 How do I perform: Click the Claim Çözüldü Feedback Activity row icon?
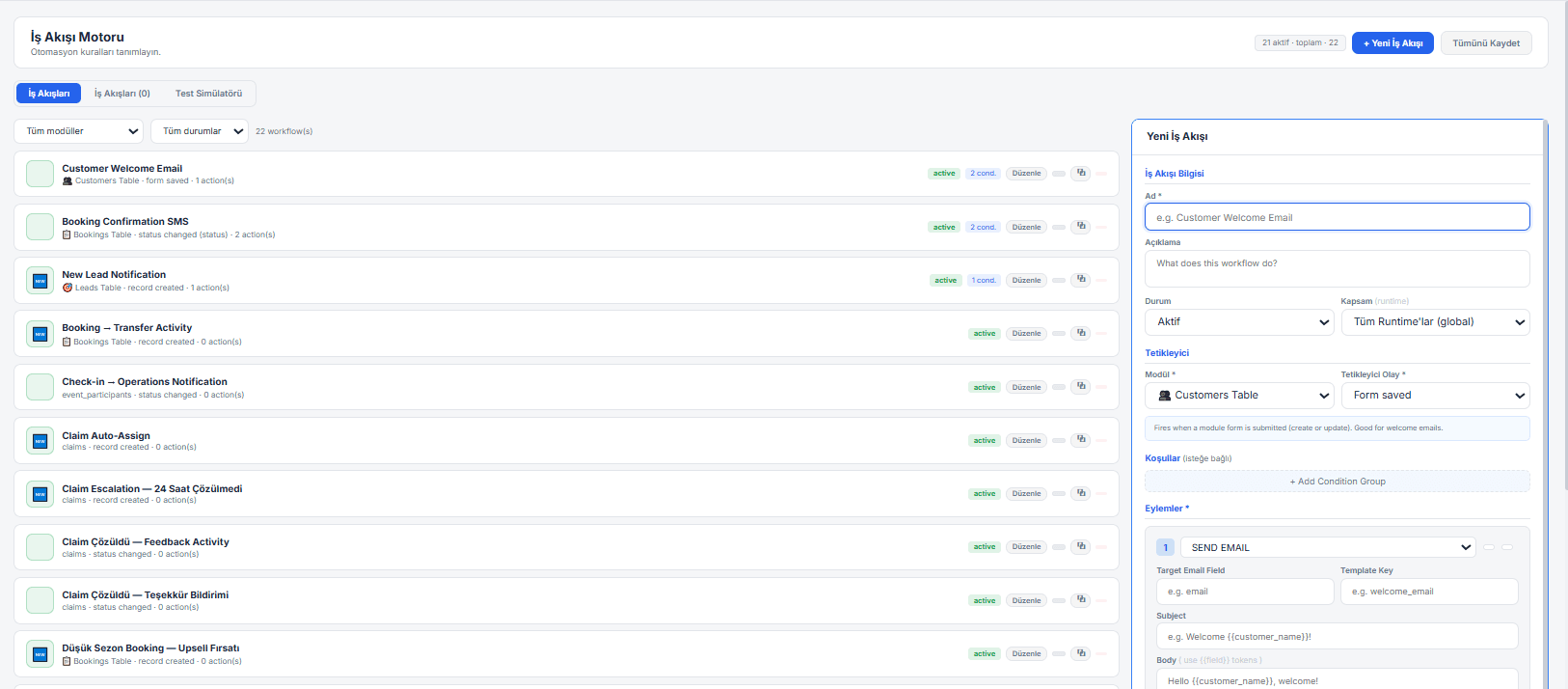(40, 547)
